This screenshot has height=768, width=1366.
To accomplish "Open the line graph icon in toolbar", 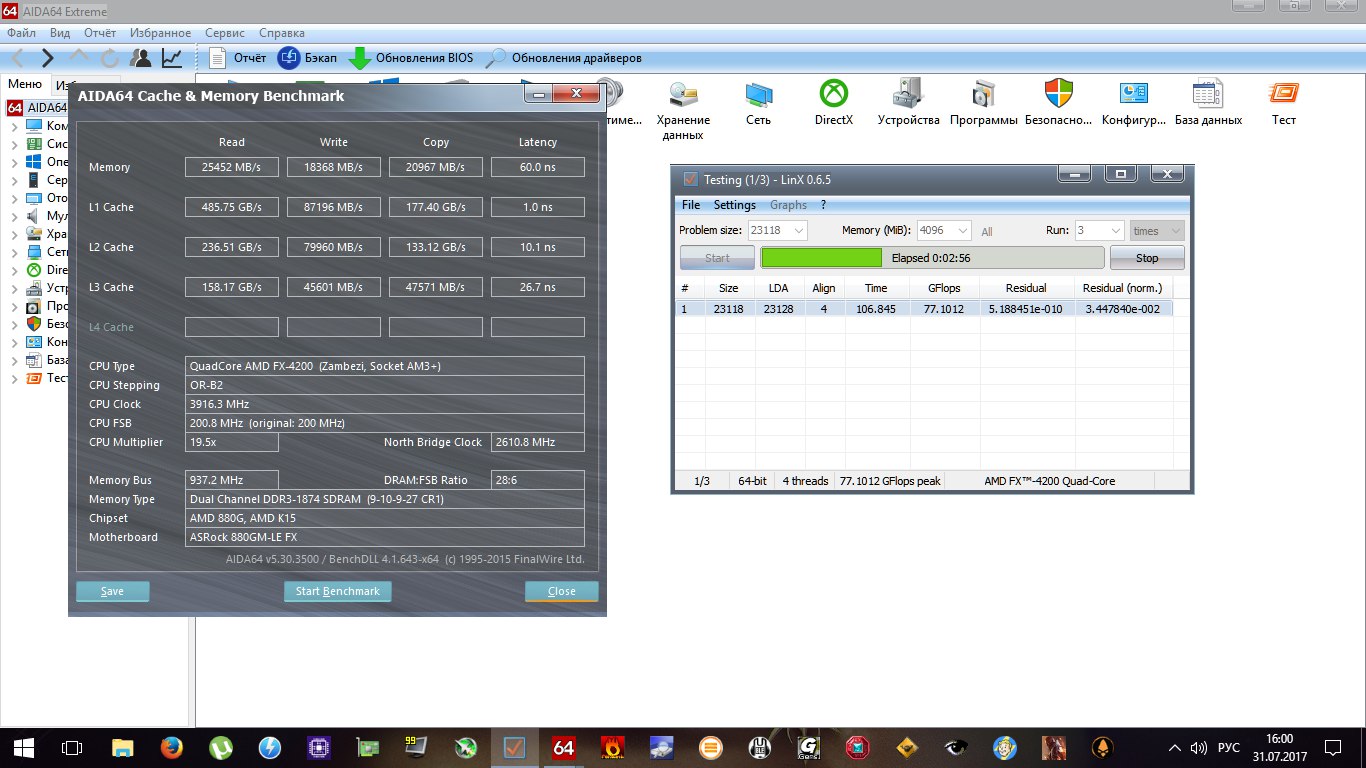I will (x=172, y=58).
